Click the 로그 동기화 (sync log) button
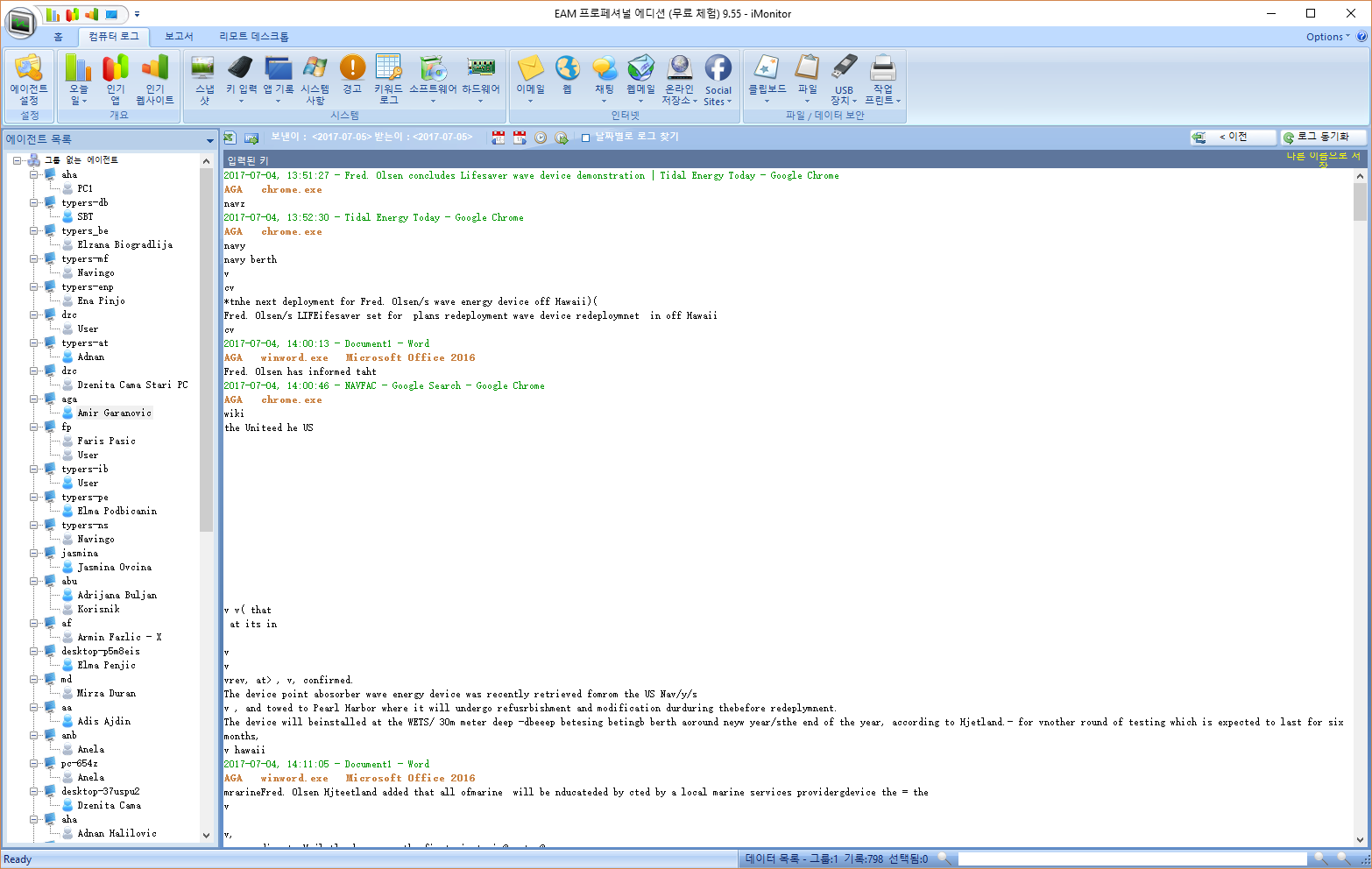The image size is (1372, 869). 1323,138
